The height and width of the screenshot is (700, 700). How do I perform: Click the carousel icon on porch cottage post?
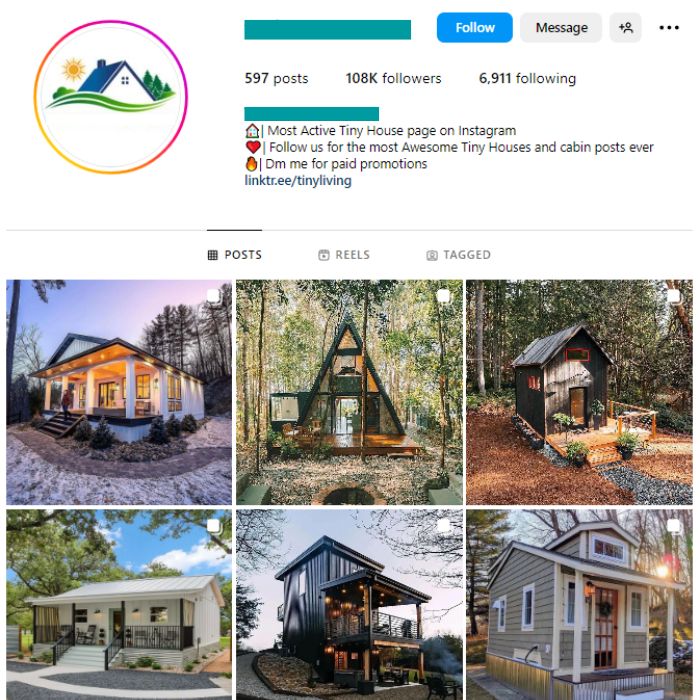click(x=213, y=296)
